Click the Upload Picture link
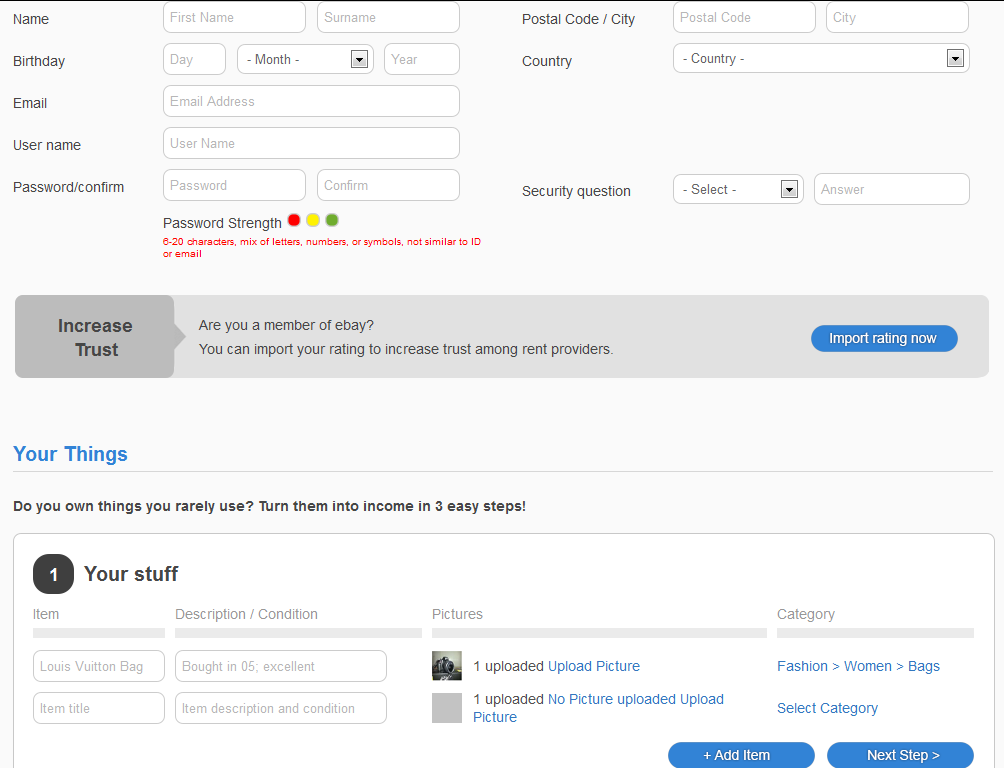The image size is (1004, 768). click(x=594, y=666)
